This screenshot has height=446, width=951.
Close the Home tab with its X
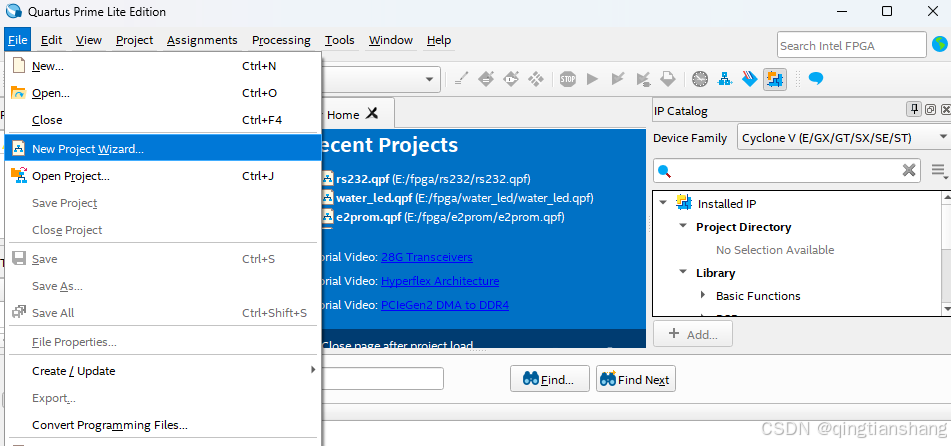click(x=372, y=113)
